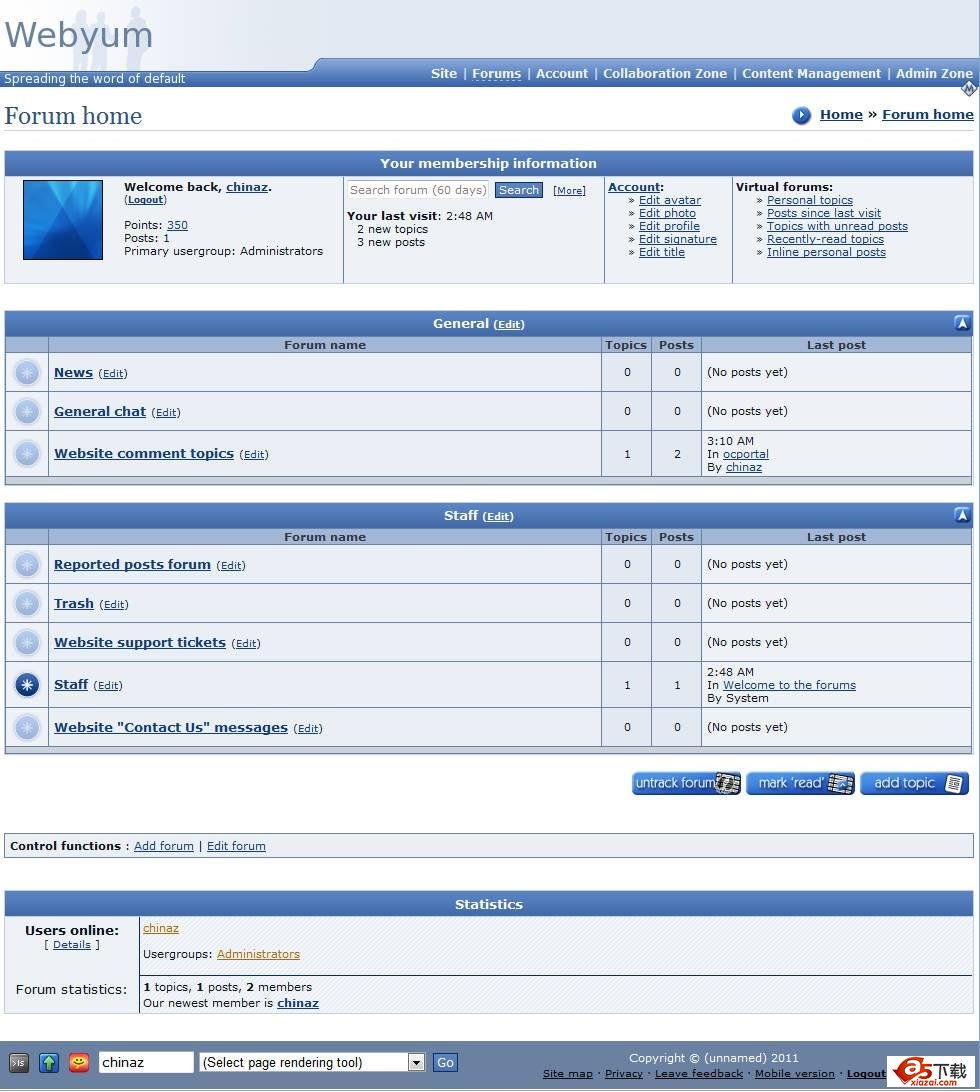This screenshot has height=1092, width=980.
Task: Click the chinaz blue avatar image
Action: tap(63, 220)
